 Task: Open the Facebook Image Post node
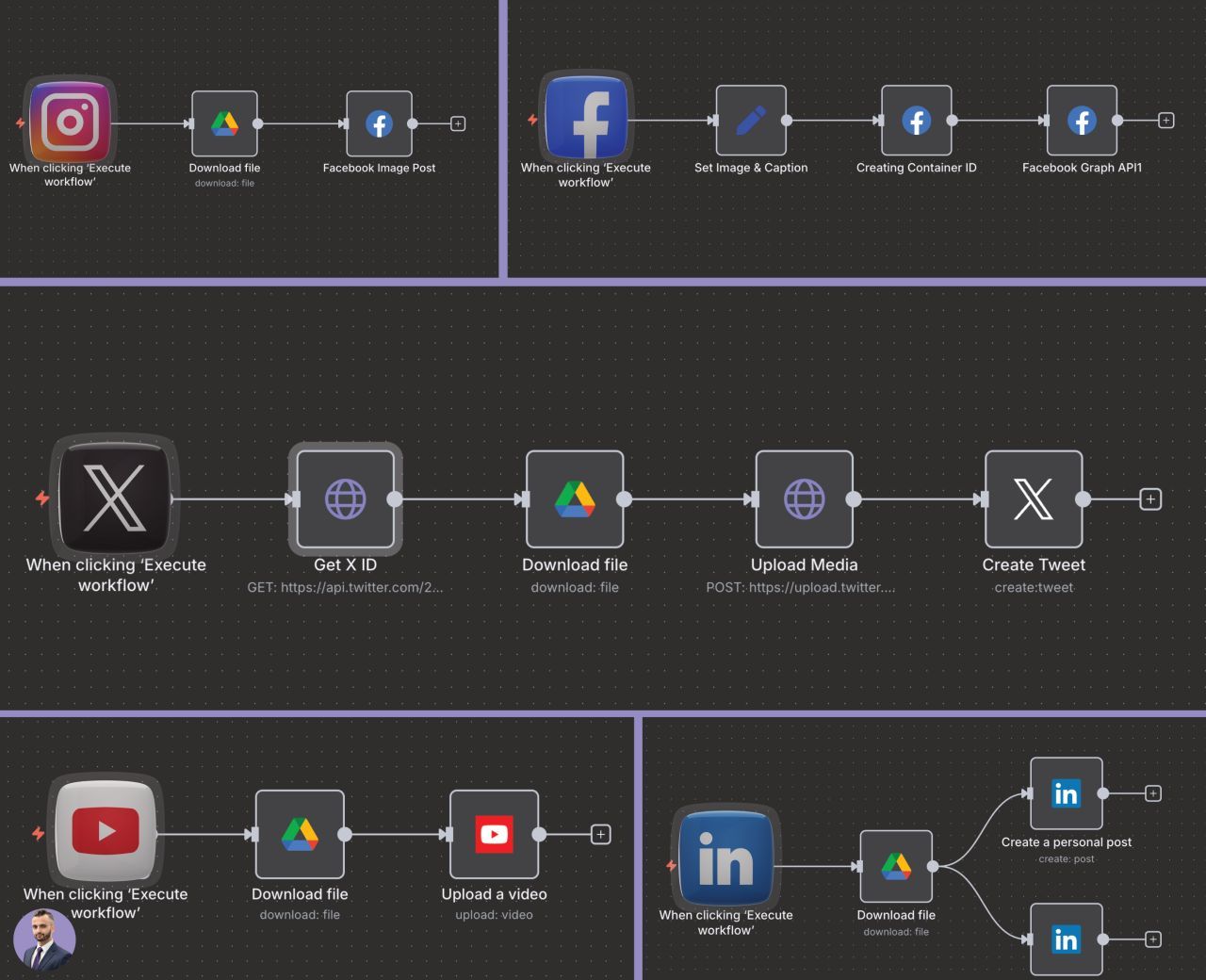[x=379, y=123]
